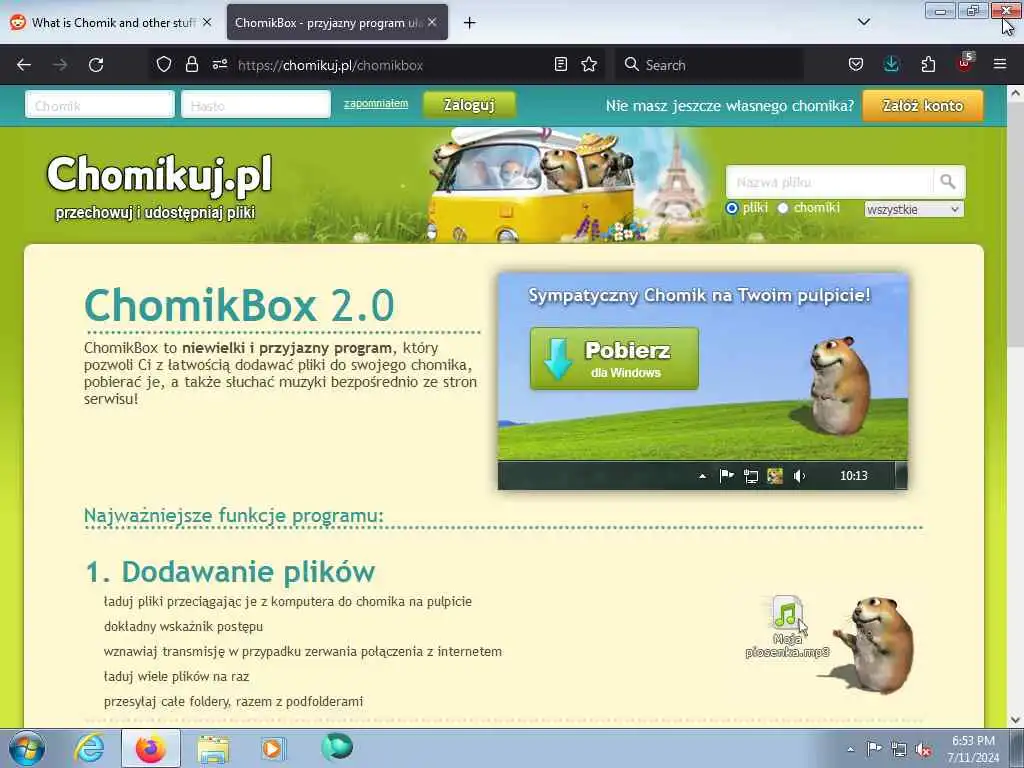This screenshot has height=768, width=1024.
Task: Focus the Chomik username field
Action: point(100,105)
